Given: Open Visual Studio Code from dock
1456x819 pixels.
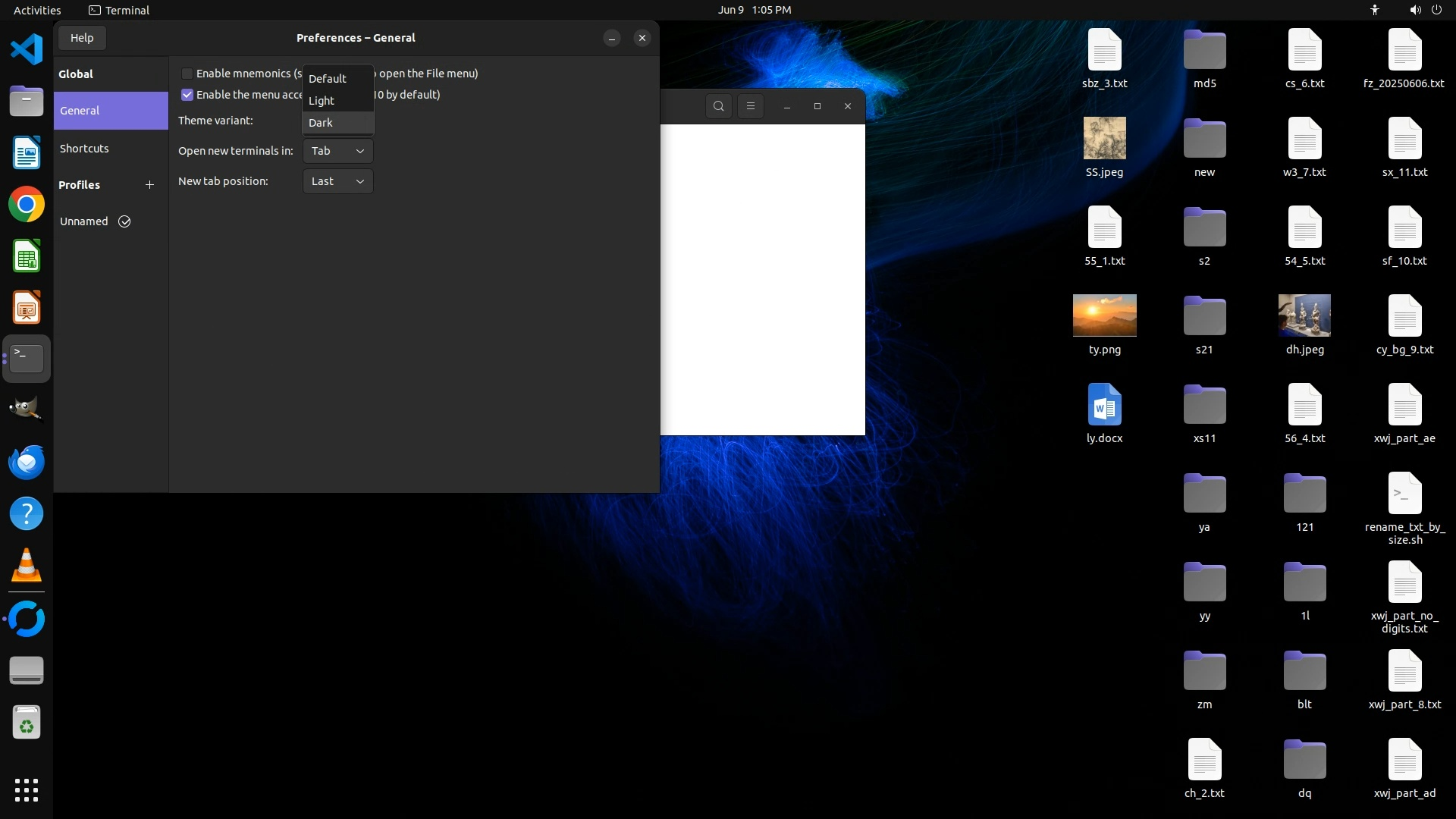Looking at the screenshot, I should [x=27, y=50].
